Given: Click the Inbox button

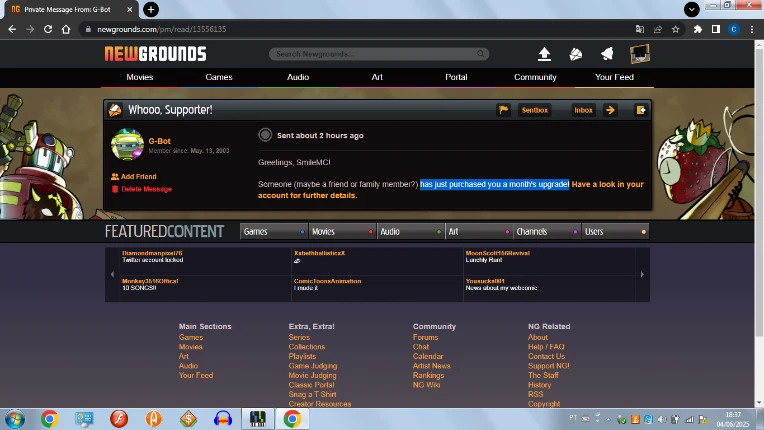Looking at the screenshot, I should [x=583, y=110].
